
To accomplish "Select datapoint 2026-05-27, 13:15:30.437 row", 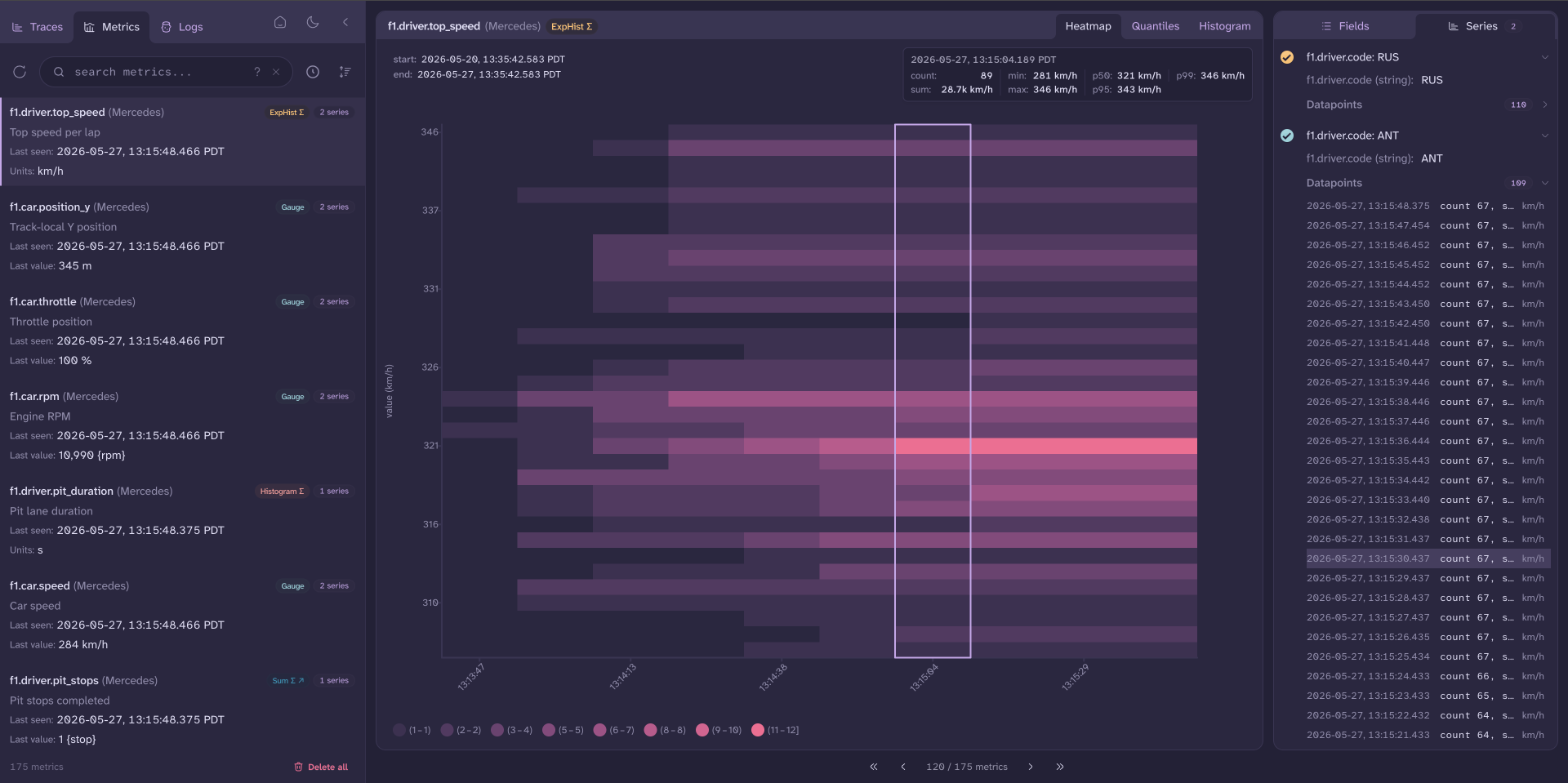I will tap(1428, 558).
